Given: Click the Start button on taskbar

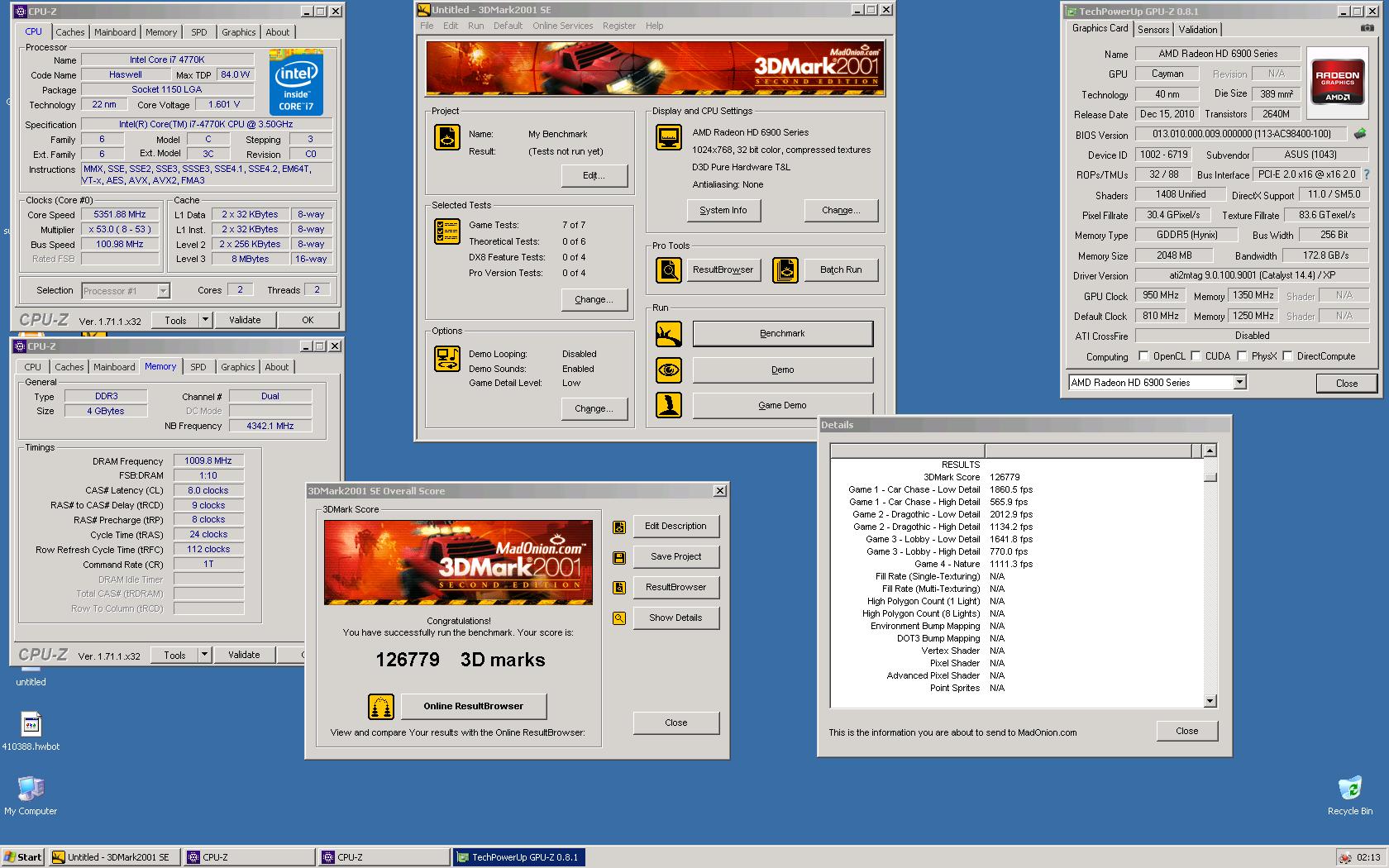Looking at the screenshot, I should point(23,857).
